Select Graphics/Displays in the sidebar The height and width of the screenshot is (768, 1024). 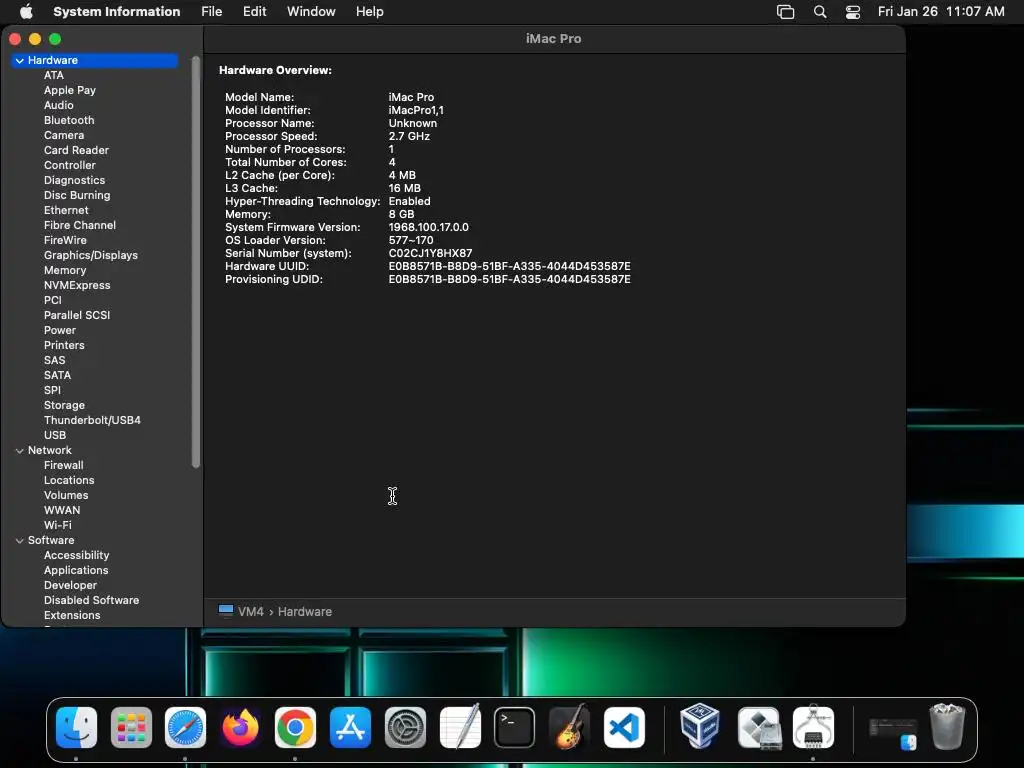91,255
